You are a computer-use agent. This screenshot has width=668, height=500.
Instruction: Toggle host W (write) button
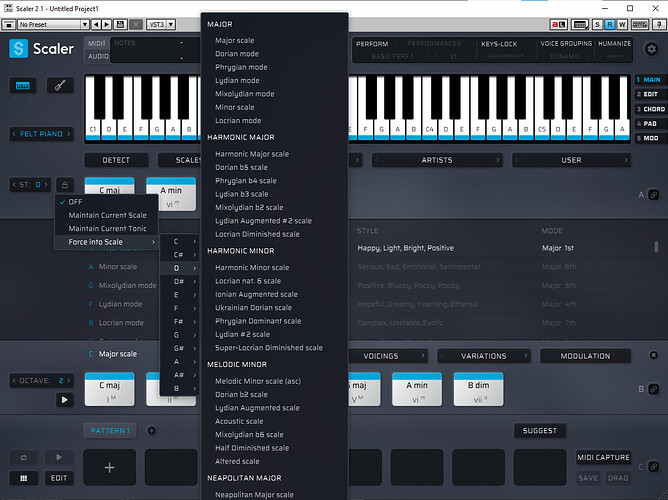coord(622,24)
